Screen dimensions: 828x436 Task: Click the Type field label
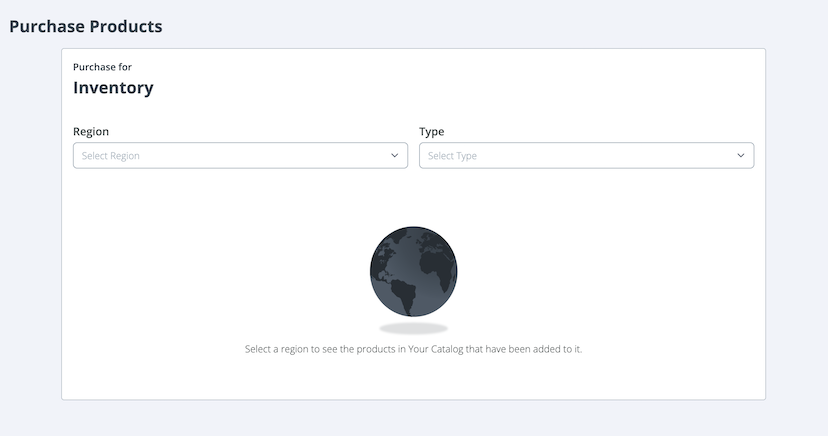tap(432, 131)
